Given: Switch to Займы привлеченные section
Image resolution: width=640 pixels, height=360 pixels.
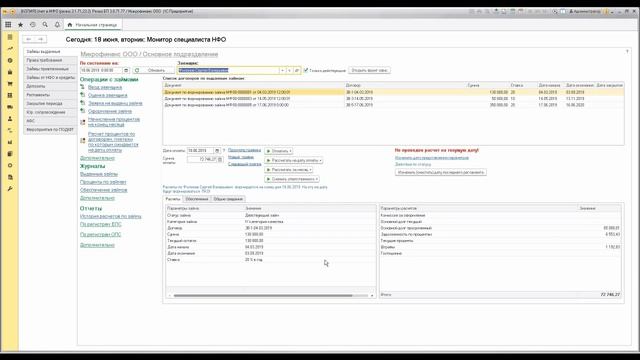Looking at the screenshot, I should pos(50,69).
